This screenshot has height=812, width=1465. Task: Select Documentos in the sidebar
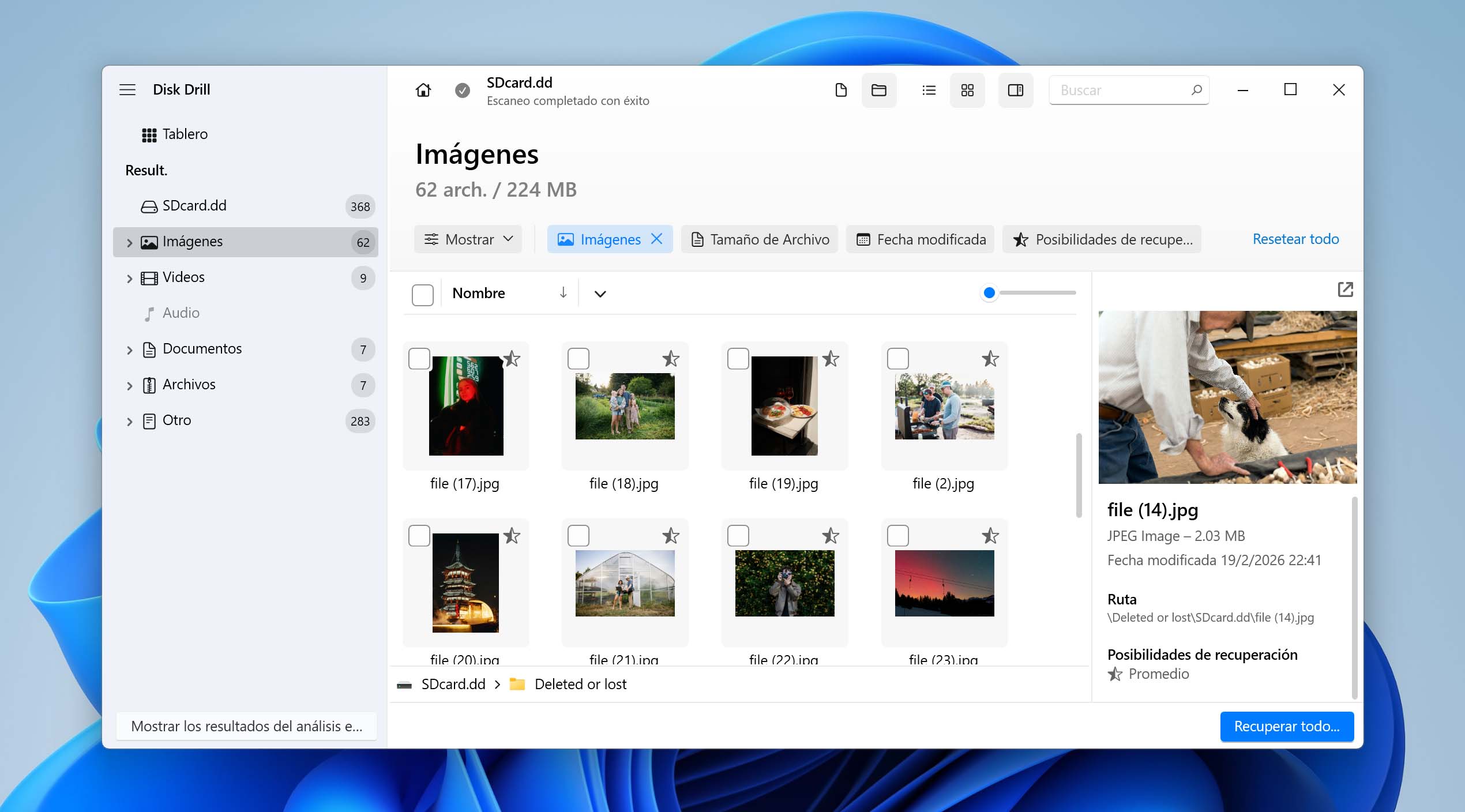[x=246, y=349]
